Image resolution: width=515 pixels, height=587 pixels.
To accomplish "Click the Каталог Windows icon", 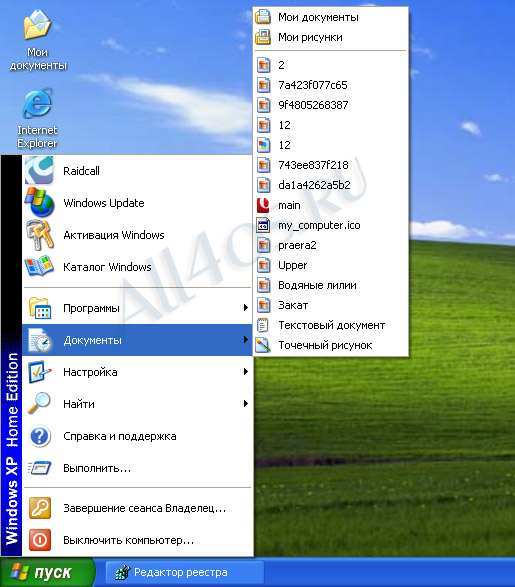I will click(39, 267).
